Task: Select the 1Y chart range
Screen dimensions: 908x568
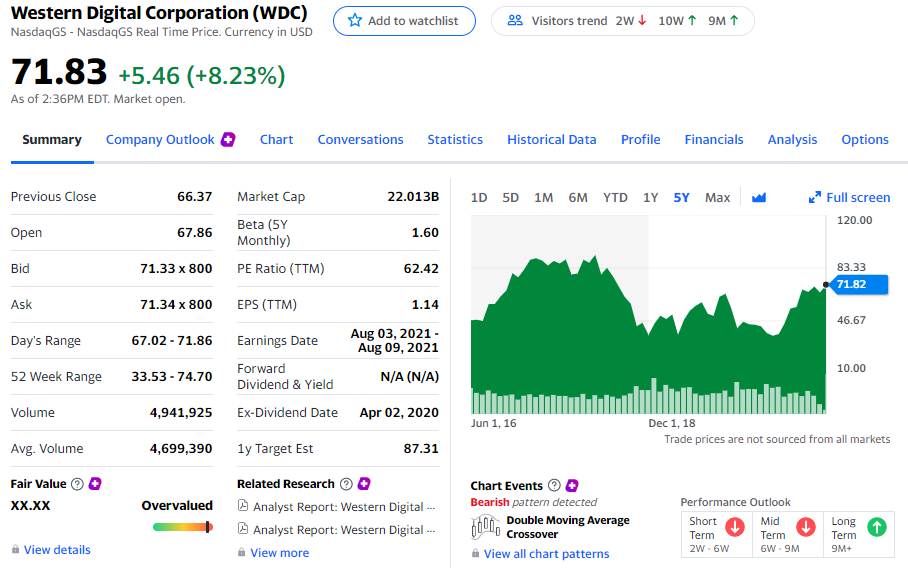Action: (x=650, y=197)
